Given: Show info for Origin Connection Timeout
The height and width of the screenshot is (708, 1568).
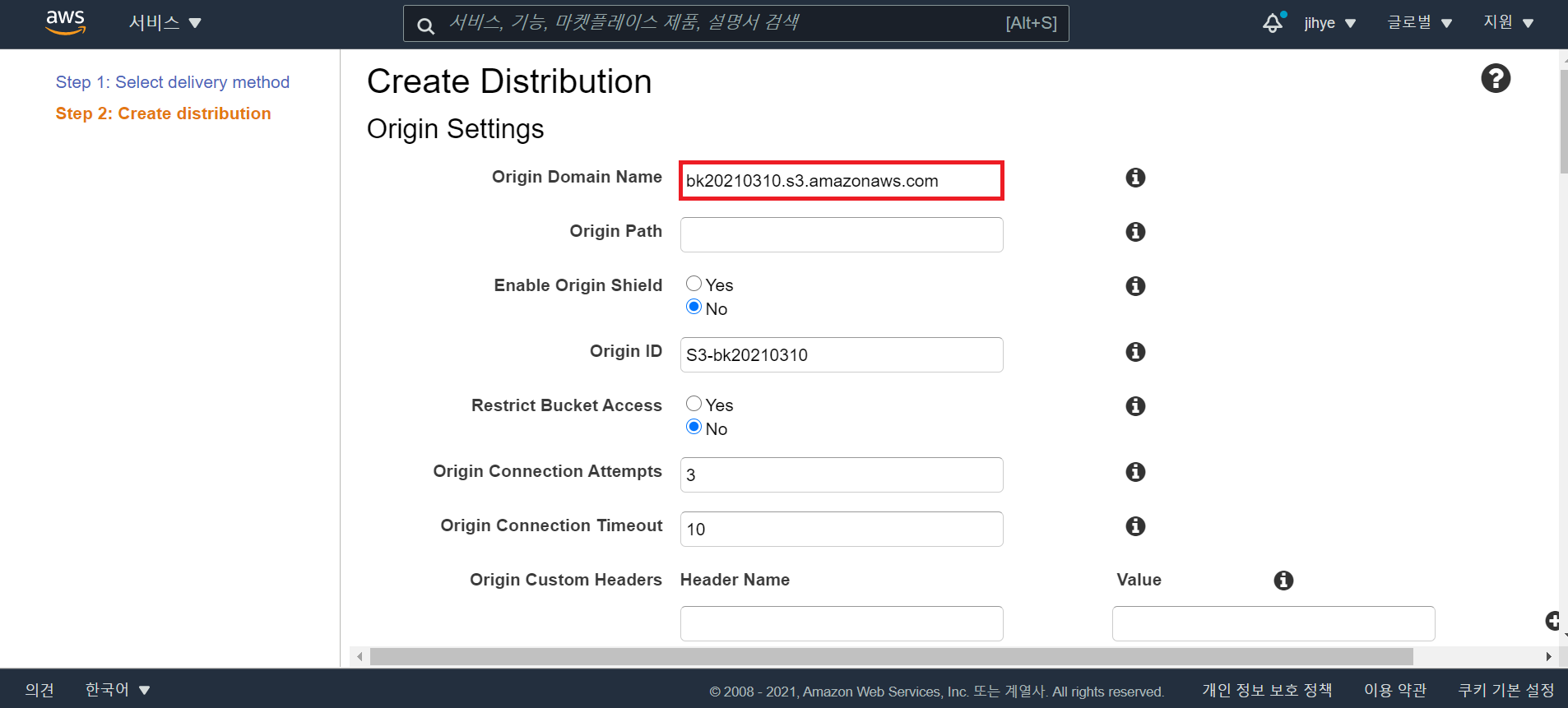Looking at the screenshot, I should pyautogui.click(x=1135, y=526).
